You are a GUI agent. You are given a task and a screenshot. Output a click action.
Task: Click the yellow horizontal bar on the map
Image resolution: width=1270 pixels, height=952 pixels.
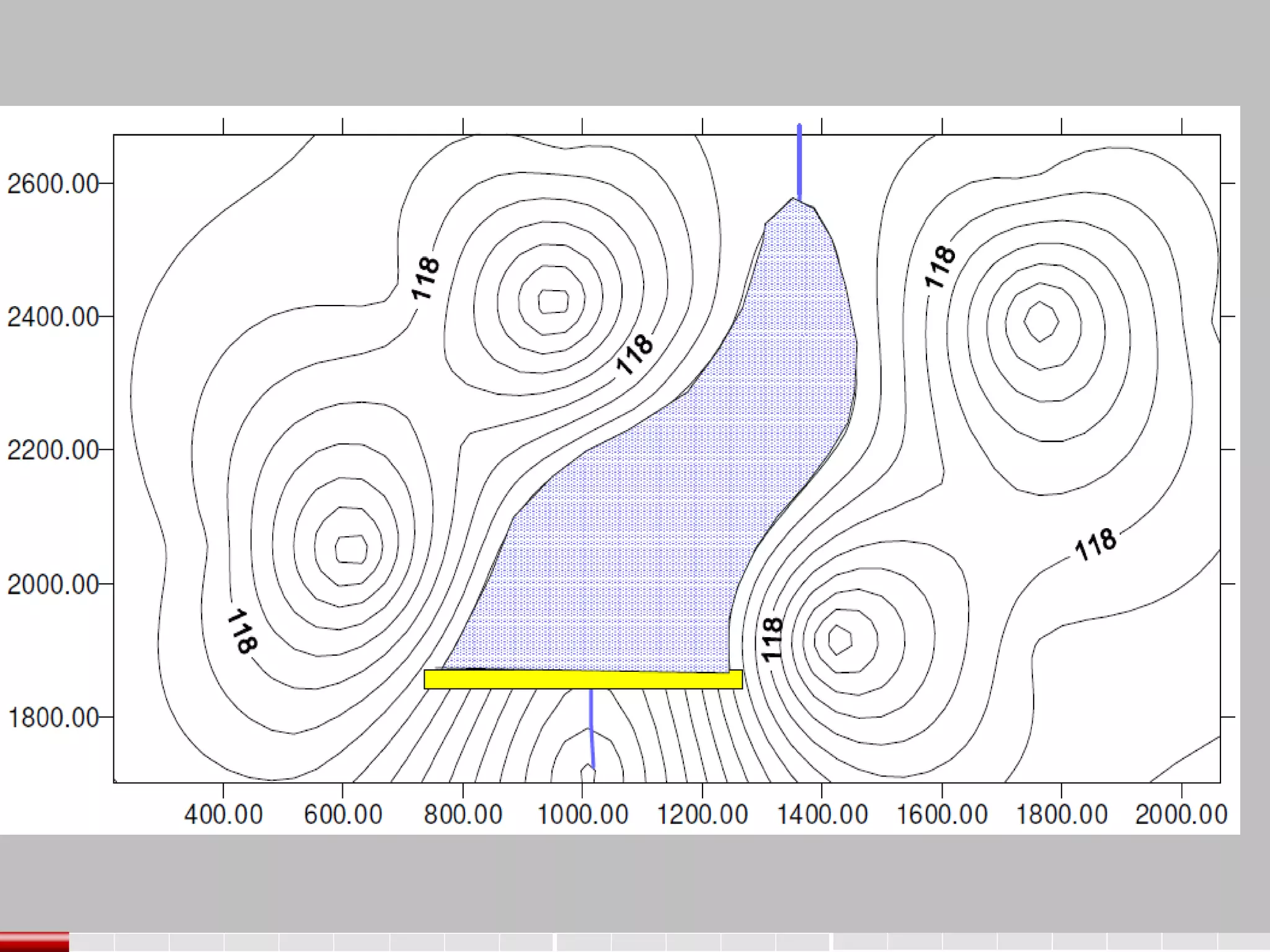[x=583, y=679]
